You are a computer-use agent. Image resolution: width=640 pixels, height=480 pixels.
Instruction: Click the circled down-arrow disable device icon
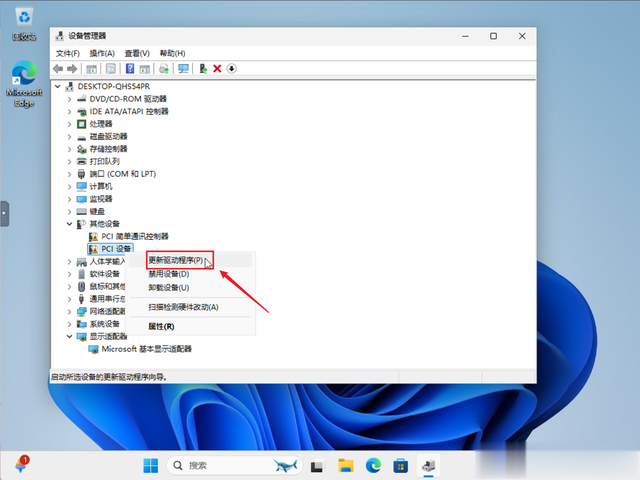231,69
